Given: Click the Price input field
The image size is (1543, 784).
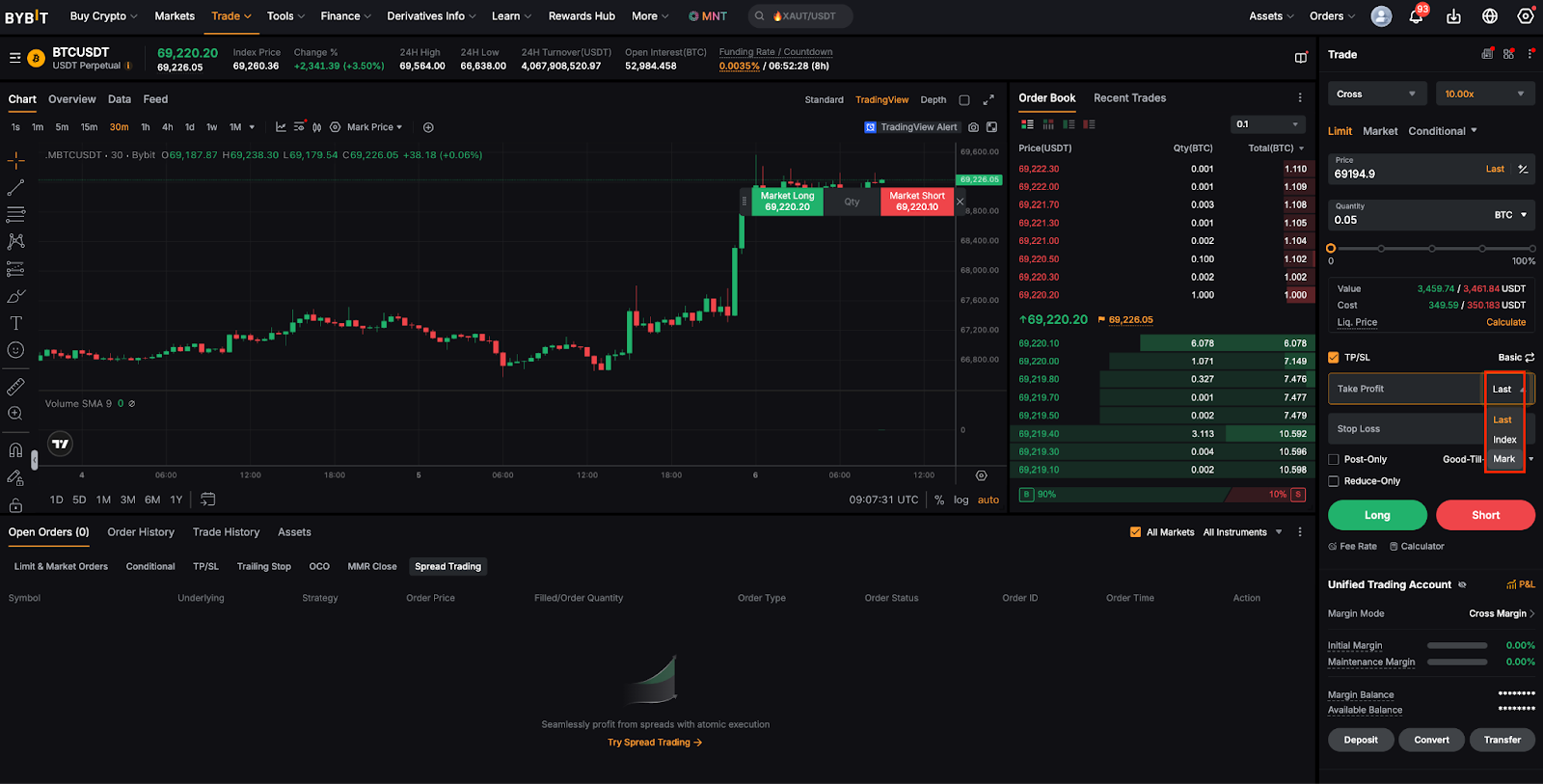Looking at the screenshot, I should pyautogui.click(x=1431, y=169).
